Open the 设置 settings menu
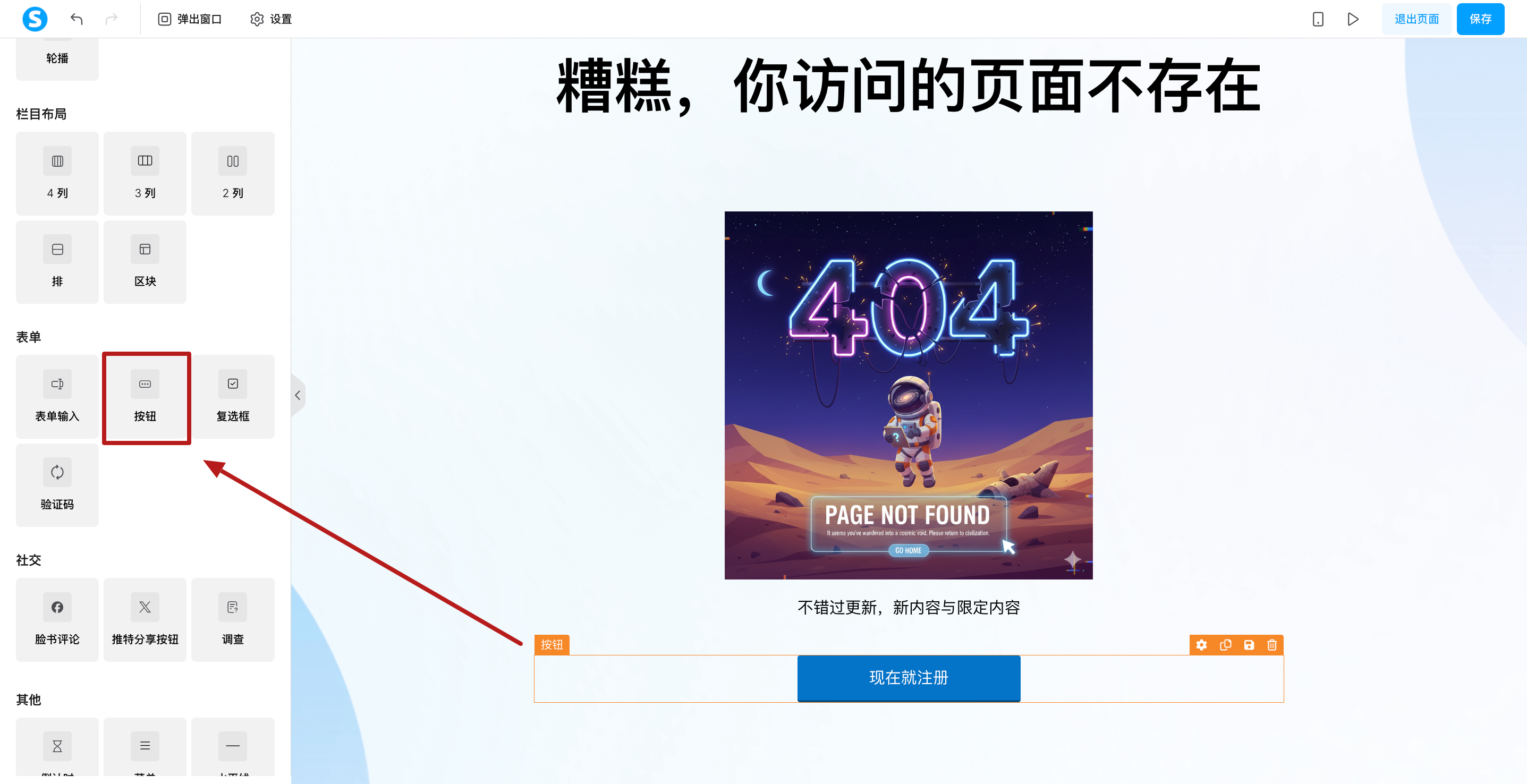 click(271, 19)
